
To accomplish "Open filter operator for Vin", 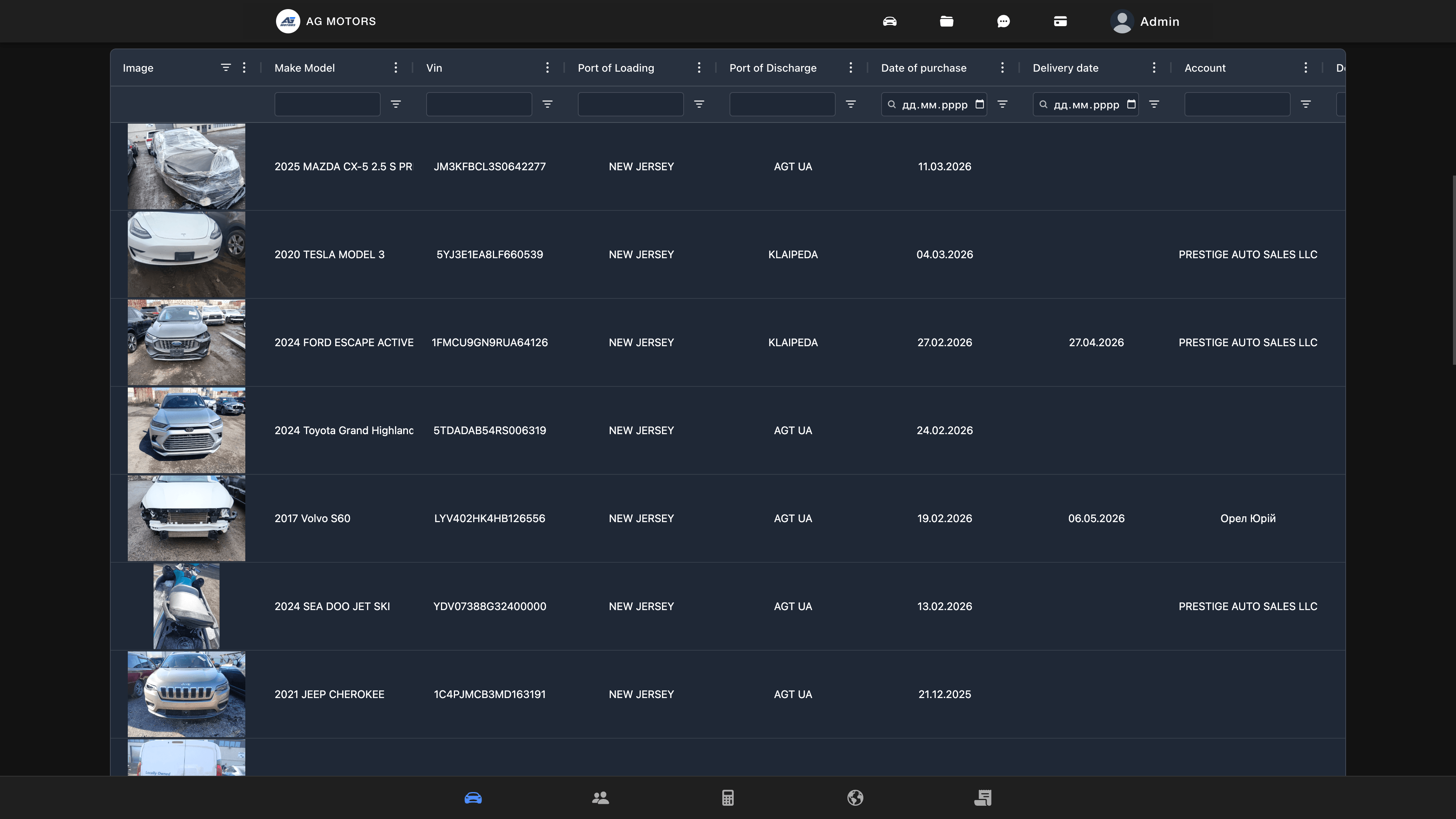I will pos(547,104).
